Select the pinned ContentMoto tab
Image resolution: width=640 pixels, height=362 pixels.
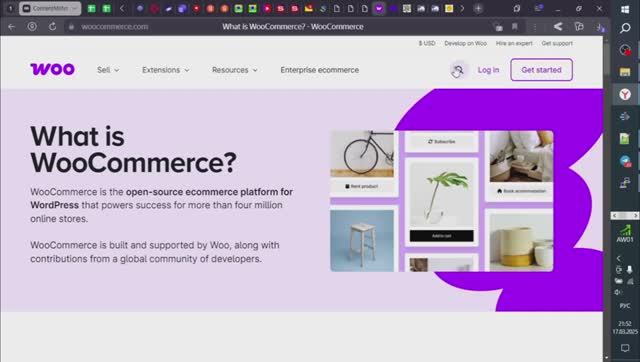tap(50, 8)
